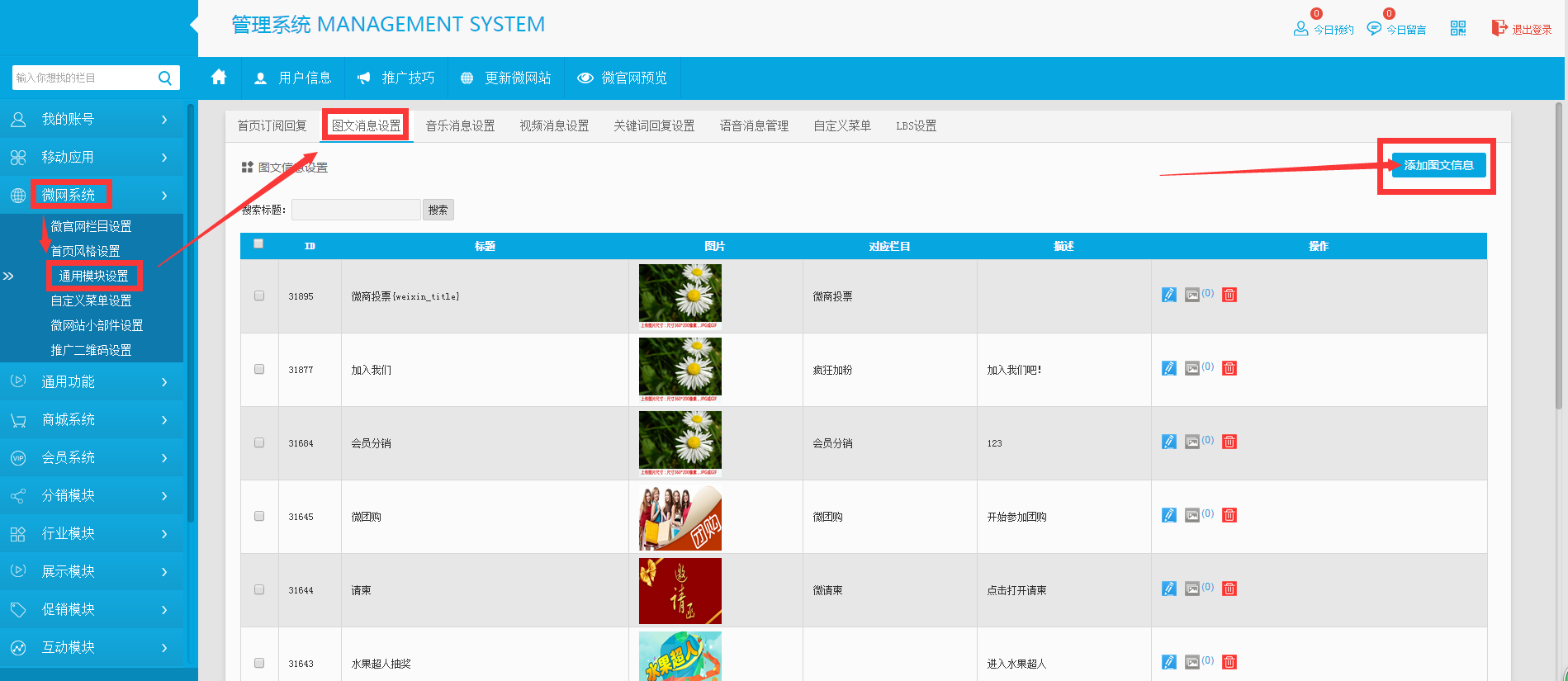
Task: Expand the 商城系统 sidebar menu
Action: (x=91, y=420)
